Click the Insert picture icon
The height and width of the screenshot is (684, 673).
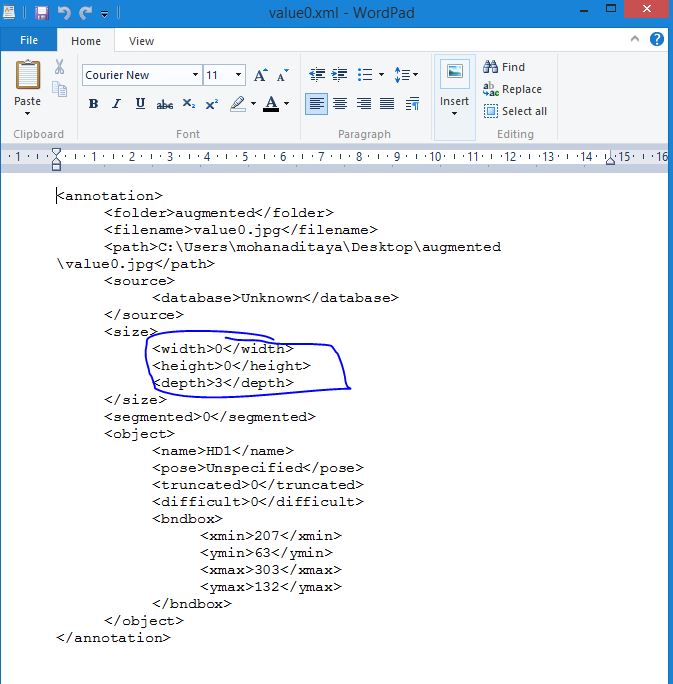454,73
